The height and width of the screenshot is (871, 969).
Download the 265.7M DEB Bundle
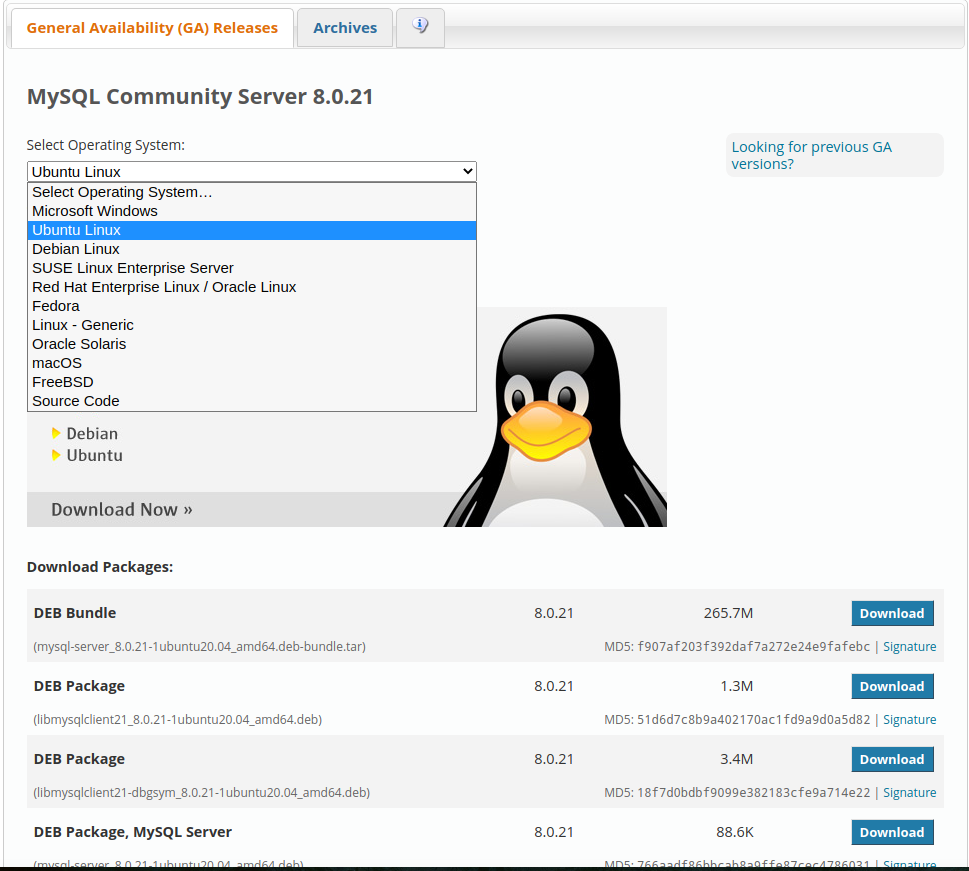pyautogui.click(x=891, y=613)
